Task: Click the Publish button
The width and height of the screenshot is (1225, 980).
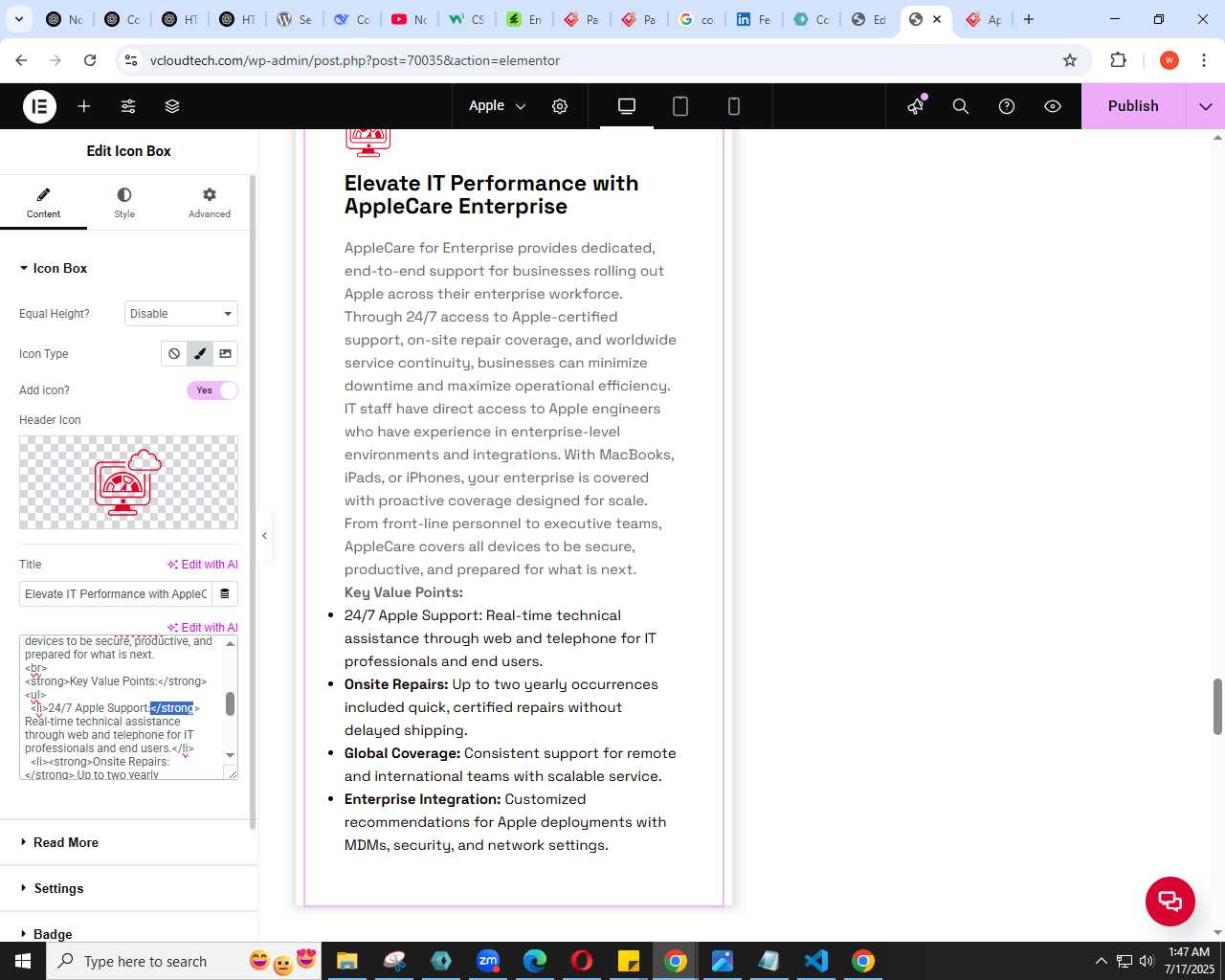Action: [x=1133, y=106]
